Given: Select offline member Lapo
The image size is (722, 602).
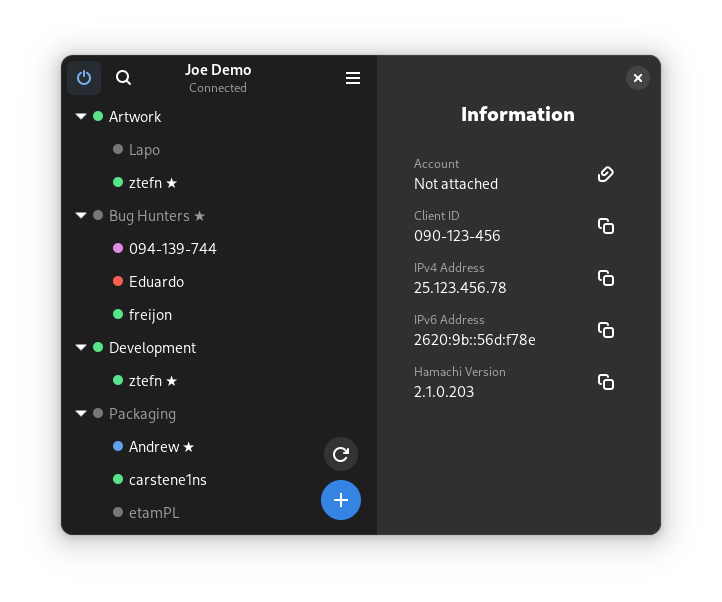Looking at the screenshot, I should (x=144, y=150).
